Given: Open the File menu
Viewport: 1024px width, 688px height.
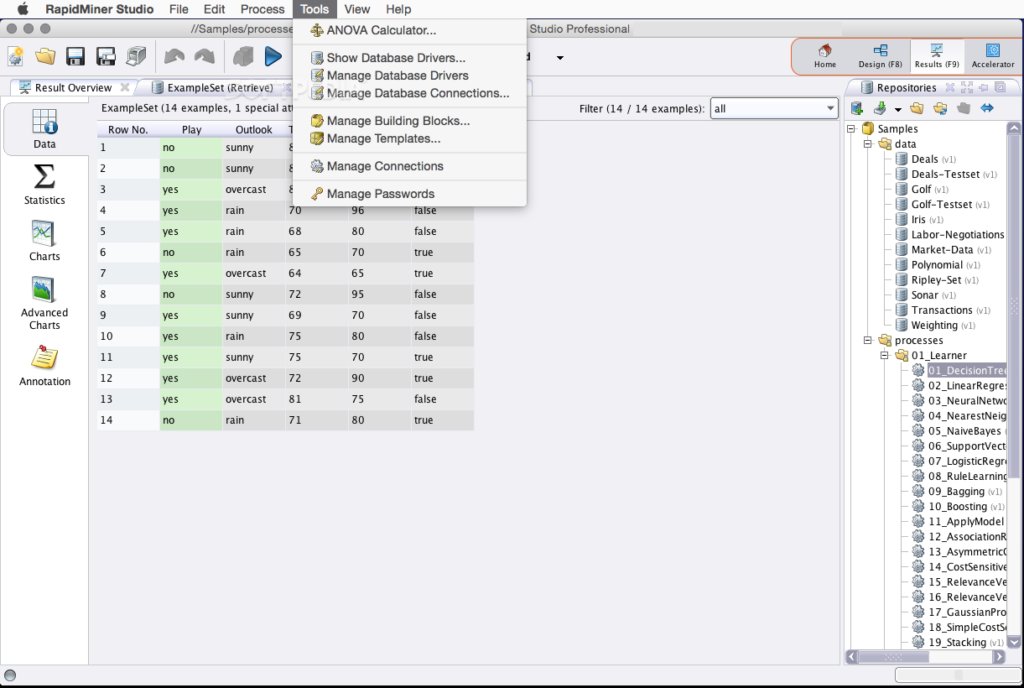Looking at the screenshot, I should tap(178, 9).
